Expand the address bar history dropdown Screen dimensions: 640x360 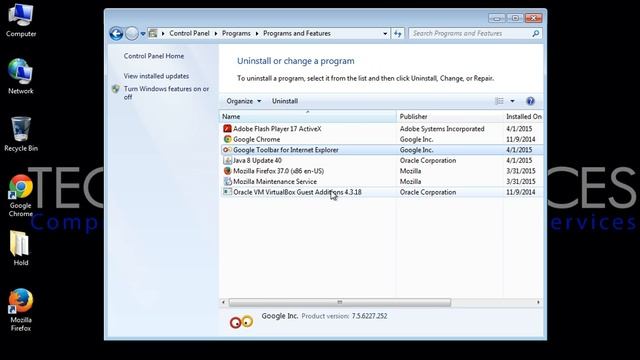click(x=385, y=34)
